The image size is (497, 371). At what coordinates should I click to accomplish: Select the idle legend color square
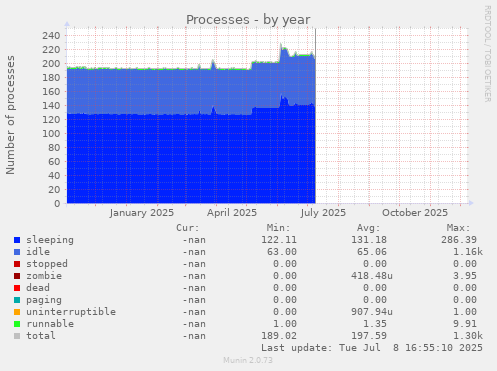[17, 252]
